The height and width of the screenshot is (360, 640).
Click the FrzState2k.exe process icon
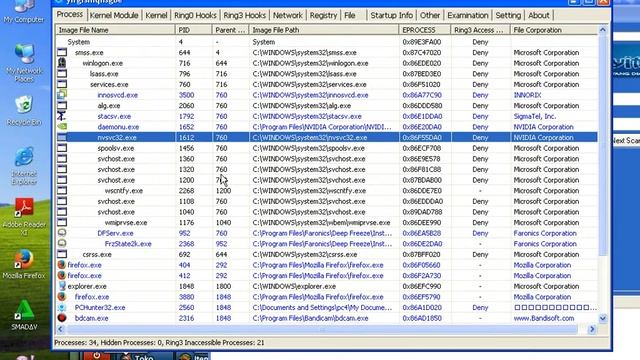click(62, 243)
